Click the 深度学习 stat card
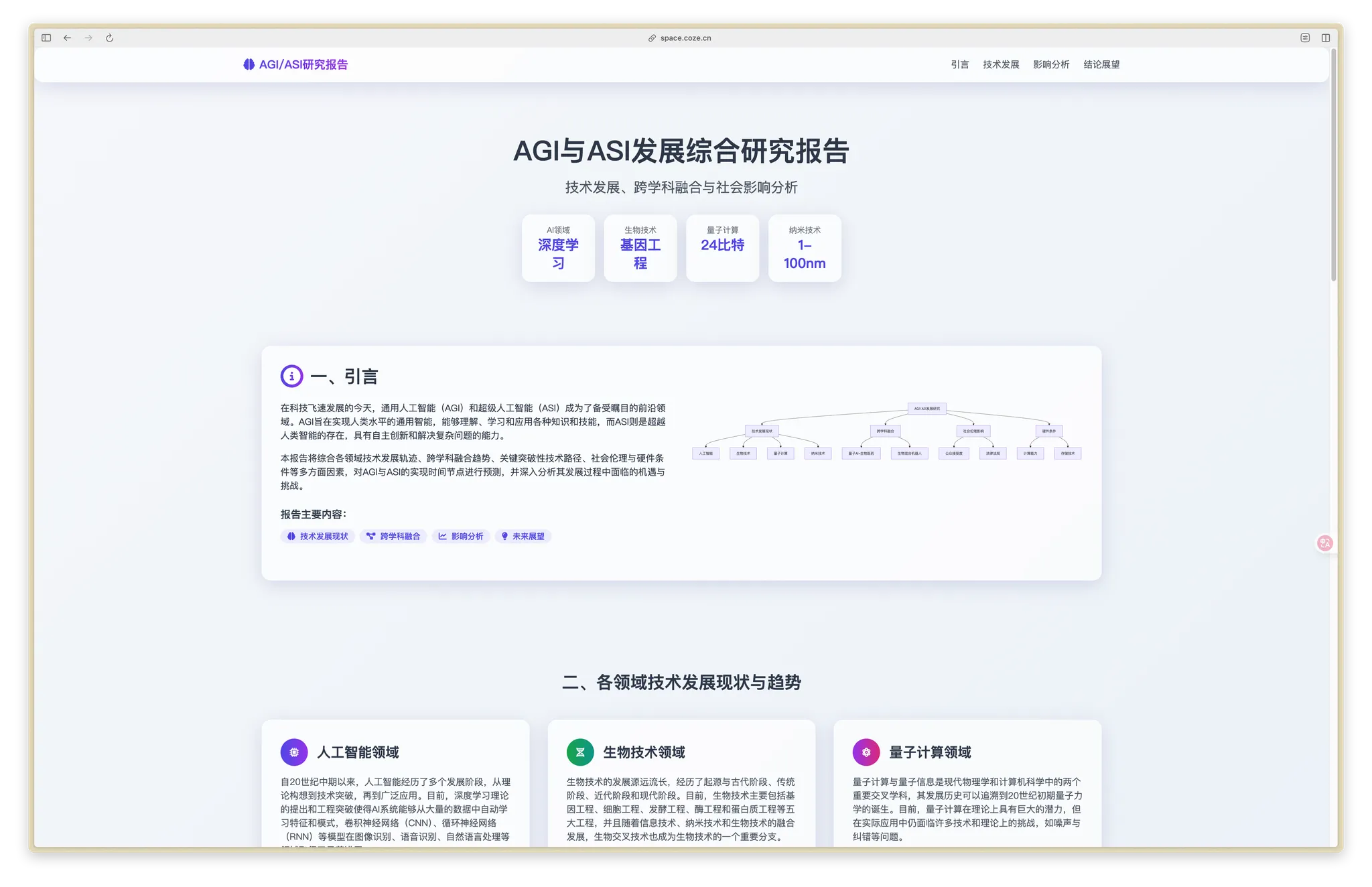Screen dimensions: 1372x887 click(x=558, y=249)
